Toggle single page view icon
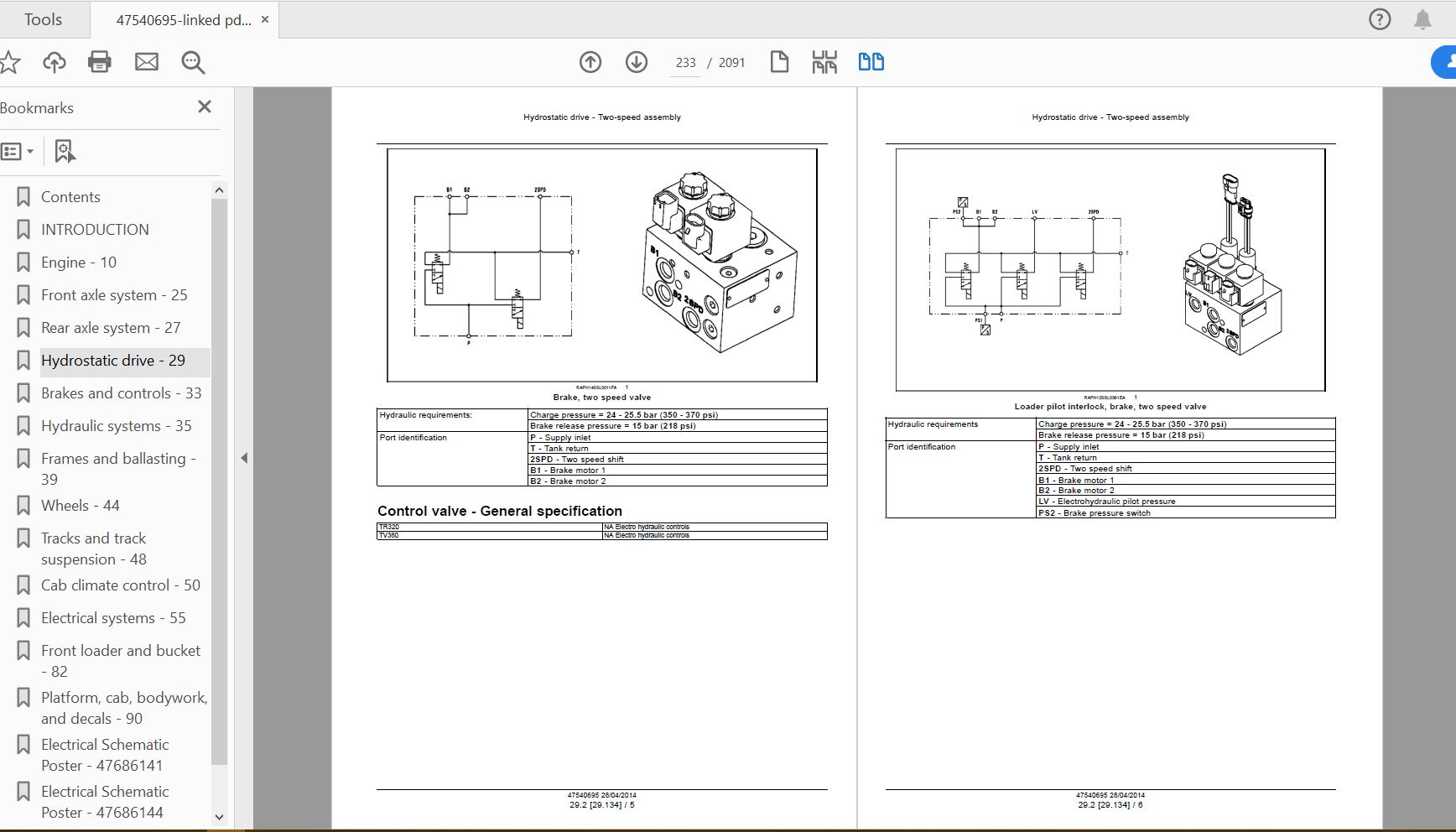 point(779,62)
